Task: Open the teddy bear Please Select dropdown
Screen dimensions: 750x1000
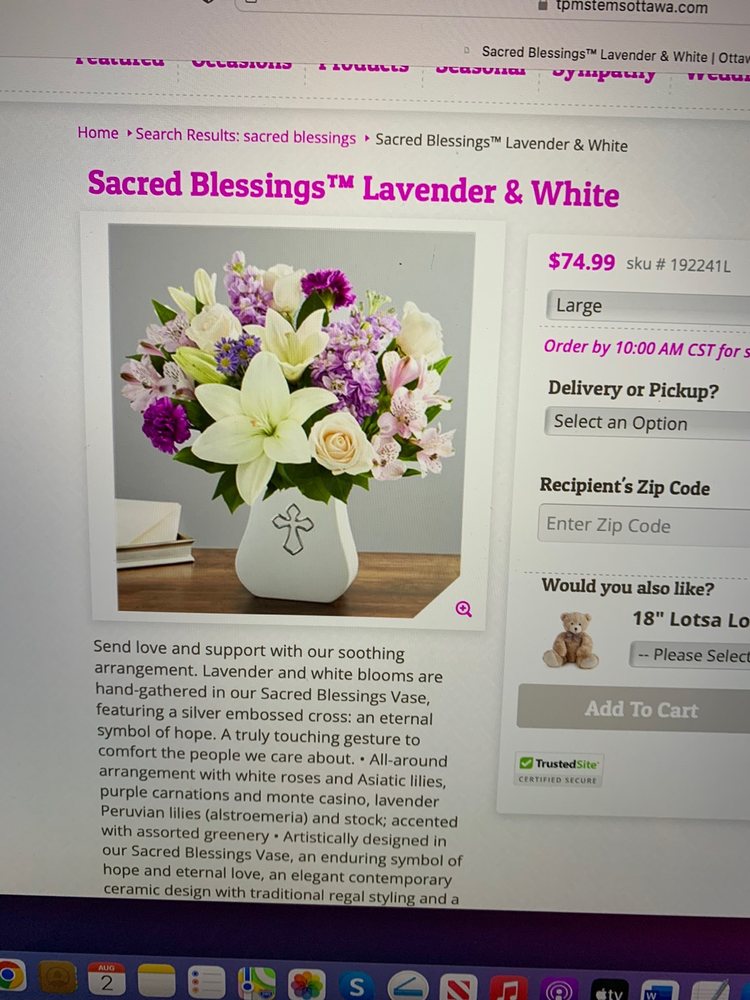Action: [690, 655]
